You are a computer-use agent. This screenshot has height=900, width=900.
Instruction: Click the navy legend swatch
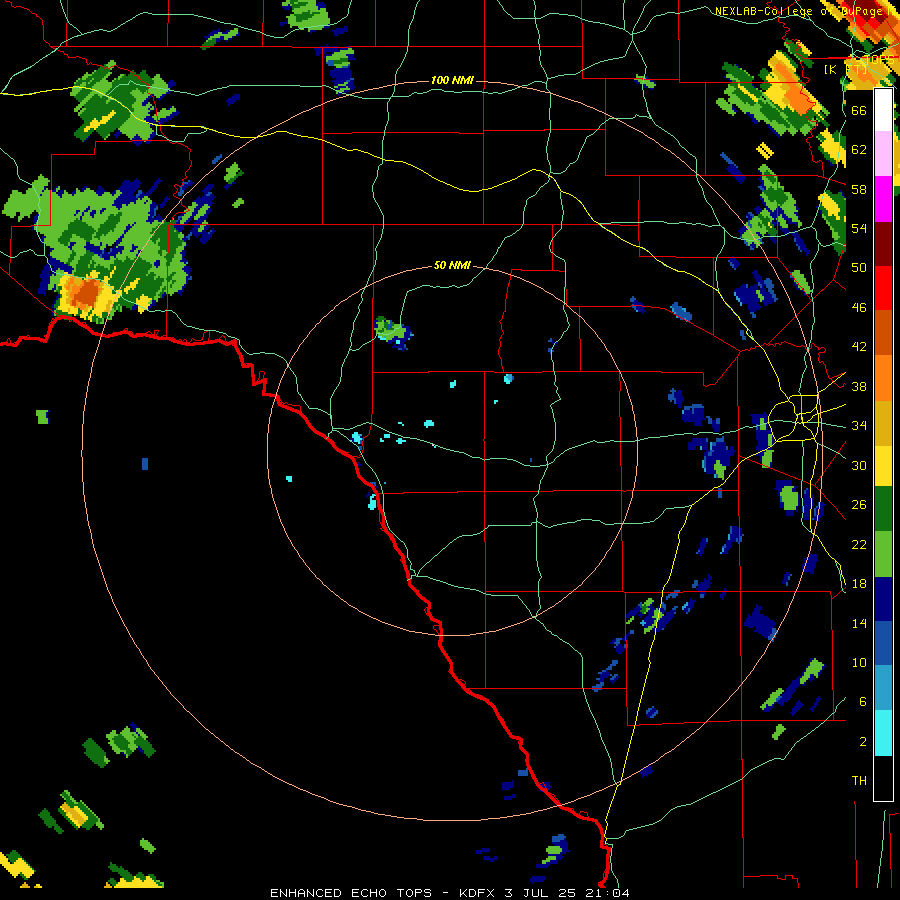pyautogui.click(x=883, y=599)
